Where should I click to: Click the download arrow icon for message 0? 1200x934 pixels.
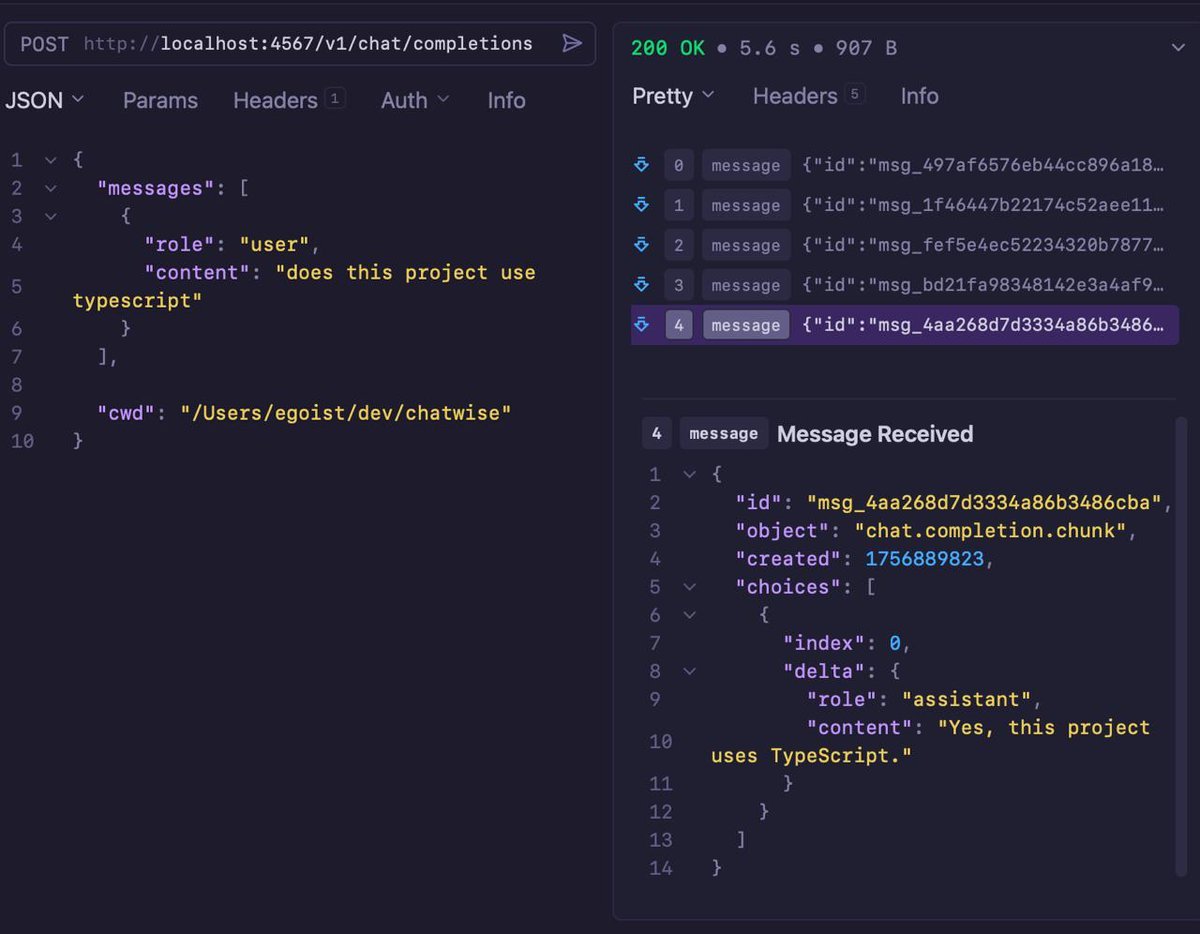tap(642, 165)
